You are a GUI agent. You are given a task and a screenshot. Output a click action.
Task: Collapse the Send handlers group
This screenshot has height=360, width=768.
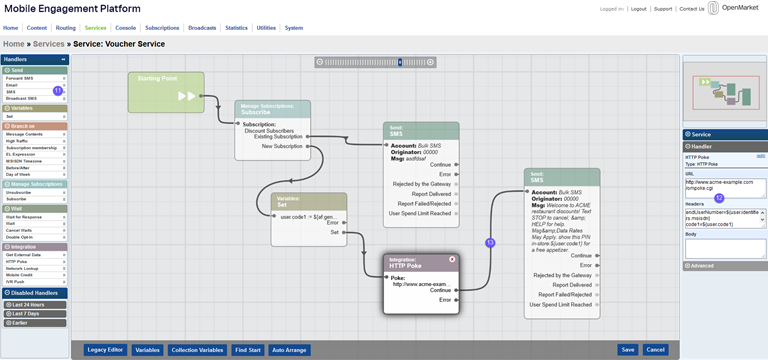[7, 71]
